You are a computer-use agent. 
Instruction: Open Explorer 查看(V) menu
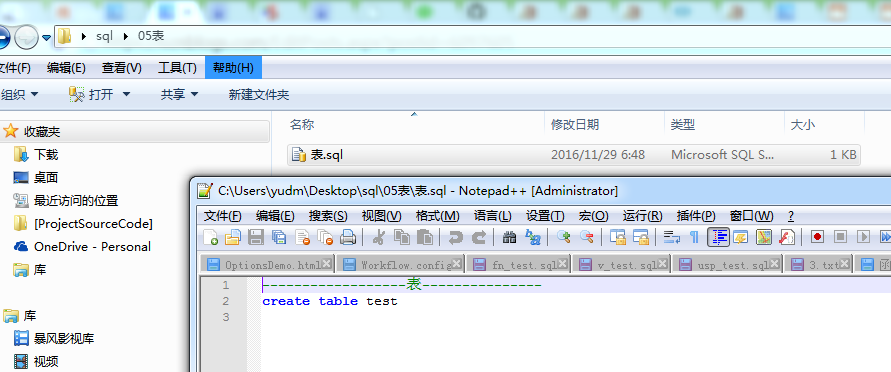(122, 68)
